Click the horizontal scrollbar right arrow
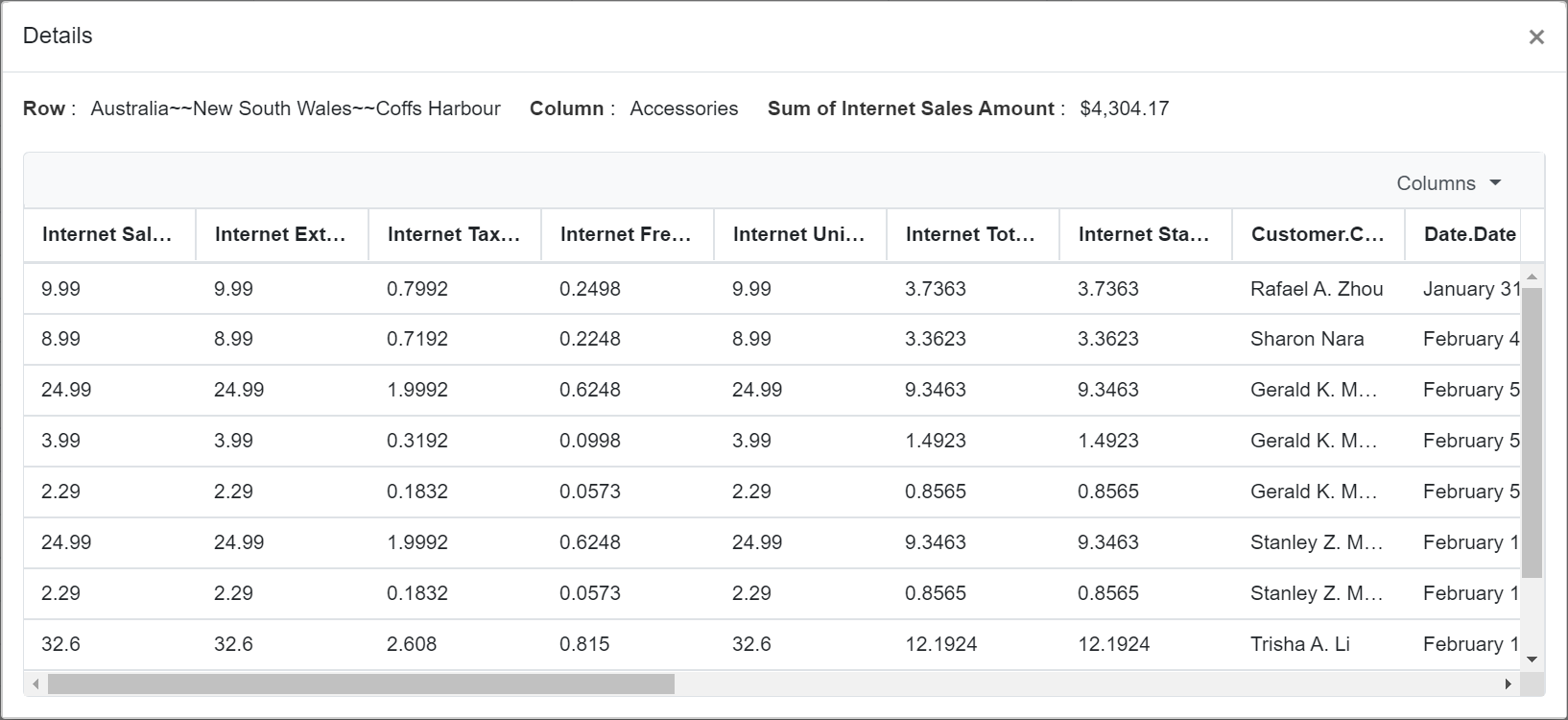The height and width of the screenshot is (720, 1568). coord(1509,684)
